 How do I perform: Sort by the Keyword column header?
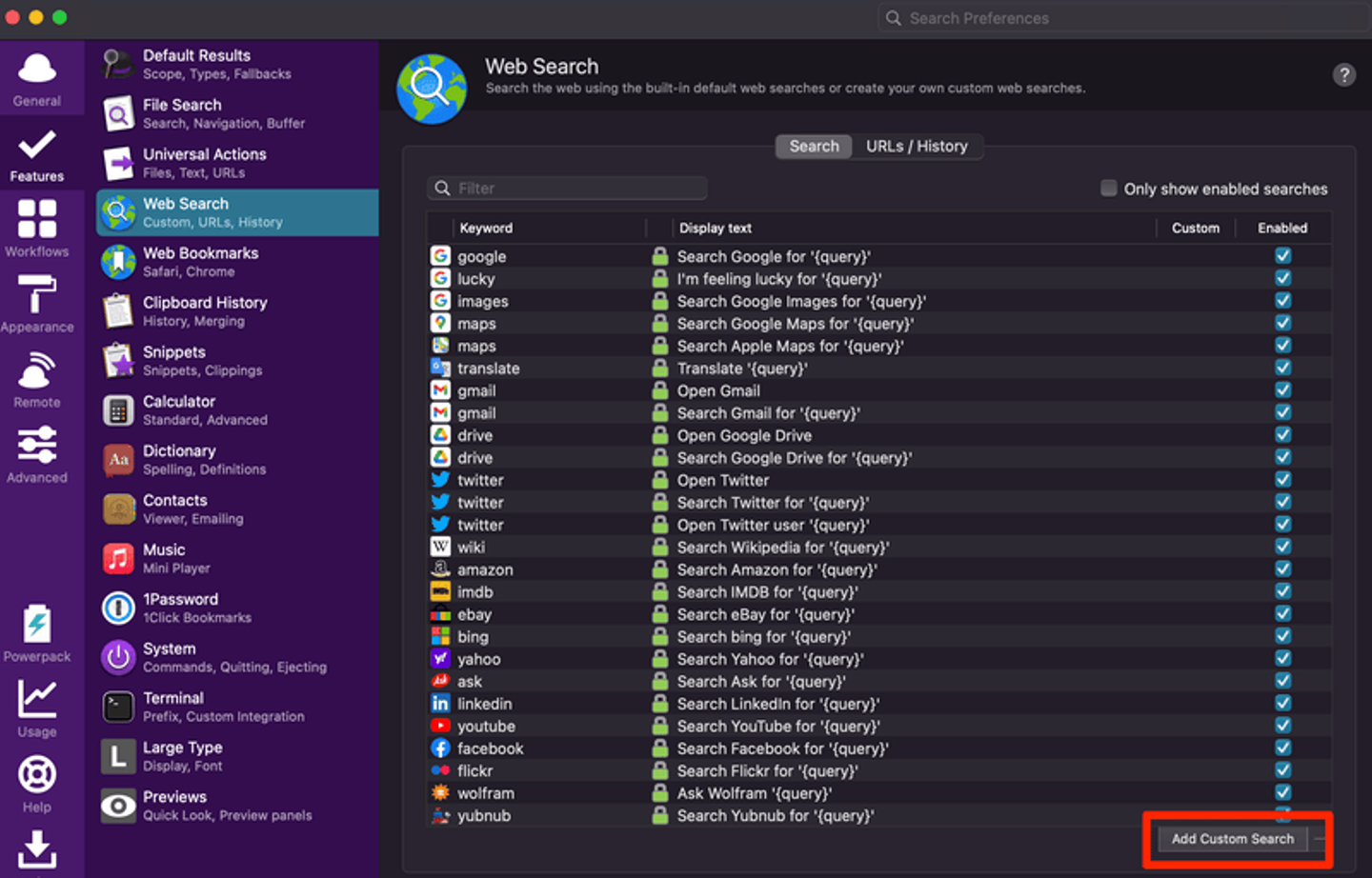coord(487,229)
